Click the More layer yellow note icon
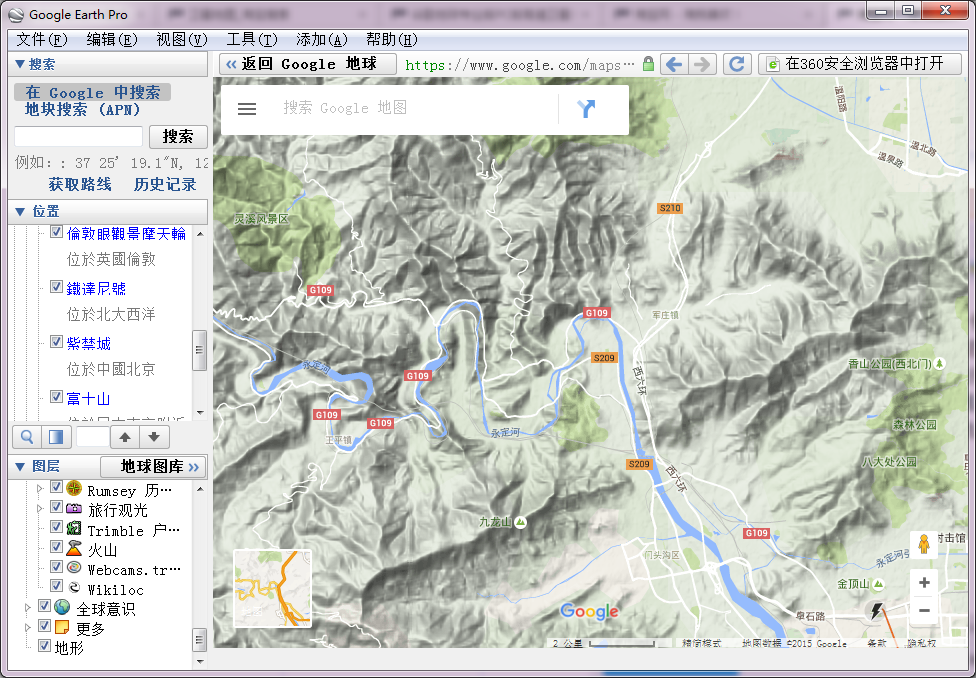976x678 pixels. point(62,626)
